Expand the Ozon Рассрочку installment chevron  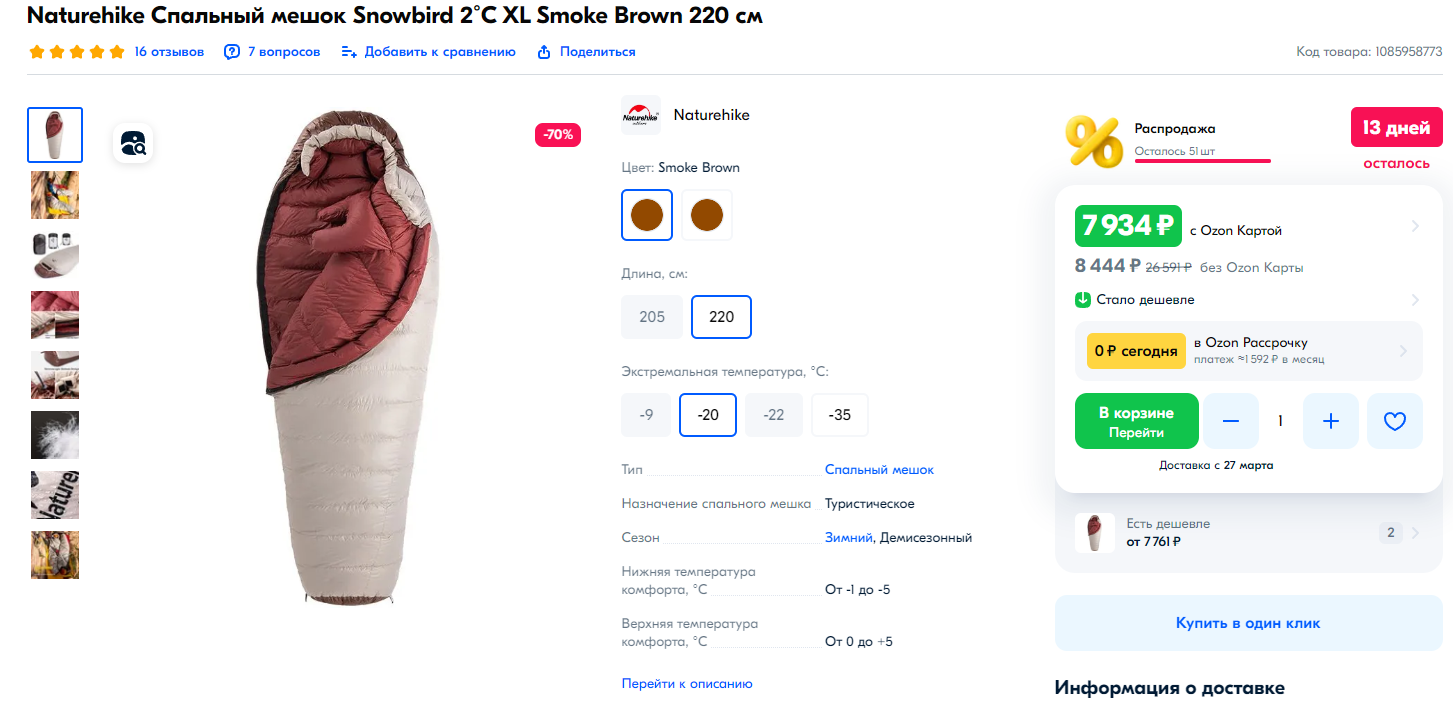pos(1404,351)
